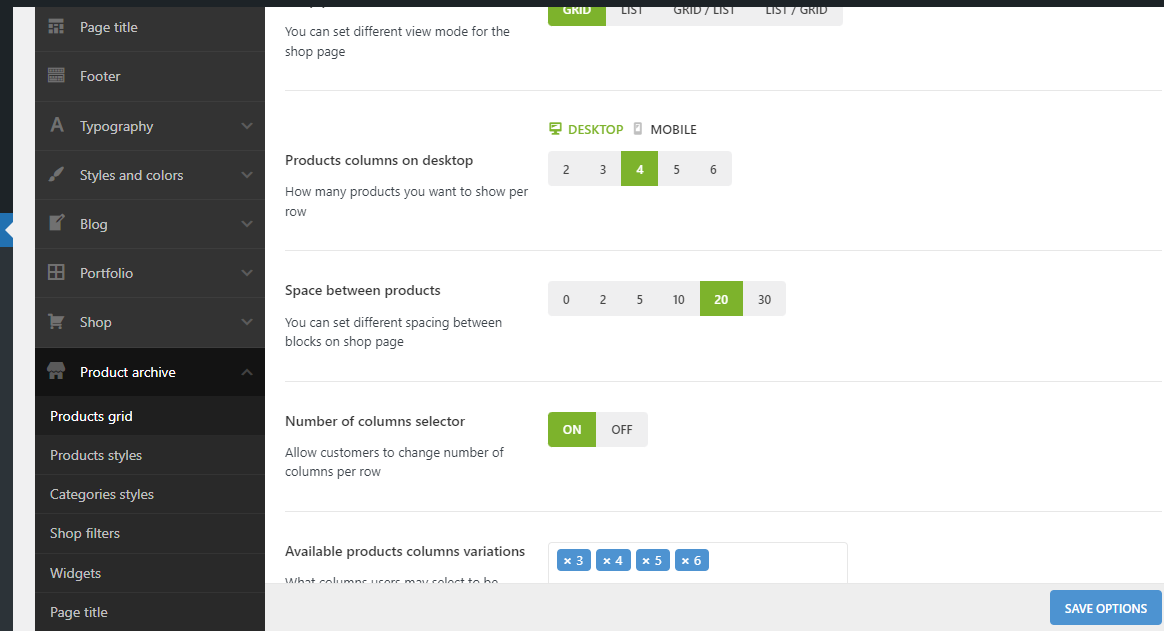Set desktop product columns to 5

[677, 169]
